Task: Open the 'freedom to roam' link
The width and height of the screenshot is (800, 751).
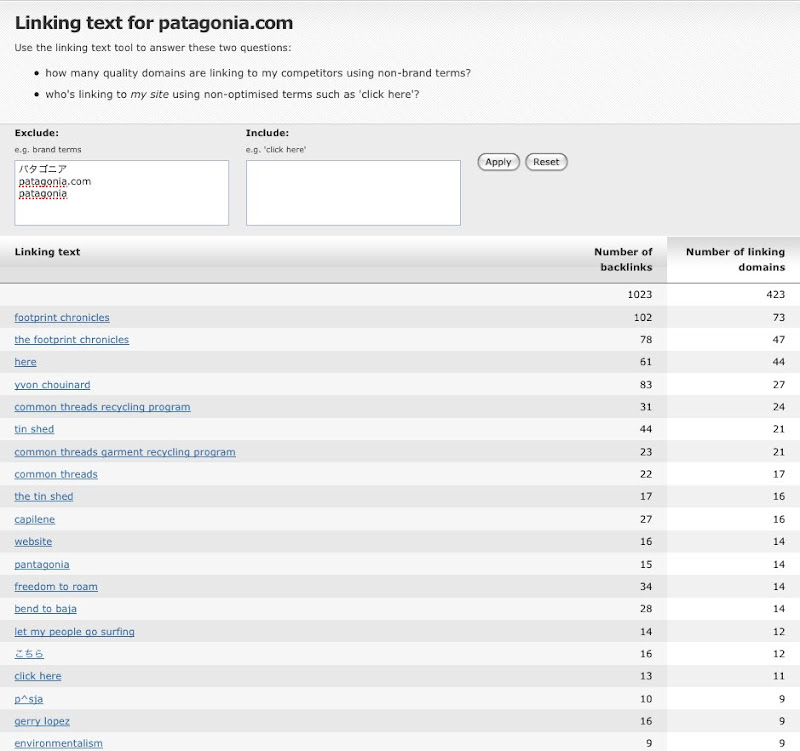Action: 56,587
